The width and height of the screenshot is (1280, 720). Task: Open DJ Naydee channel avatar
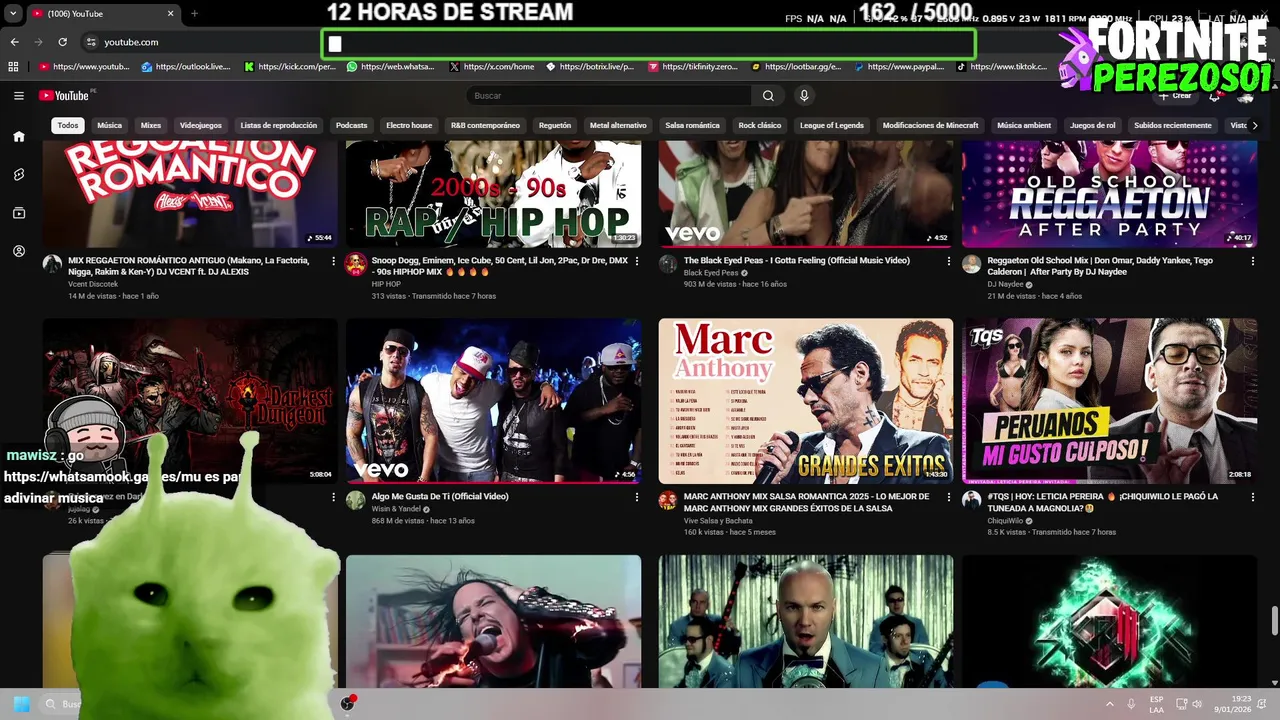(x=971, y=264)
